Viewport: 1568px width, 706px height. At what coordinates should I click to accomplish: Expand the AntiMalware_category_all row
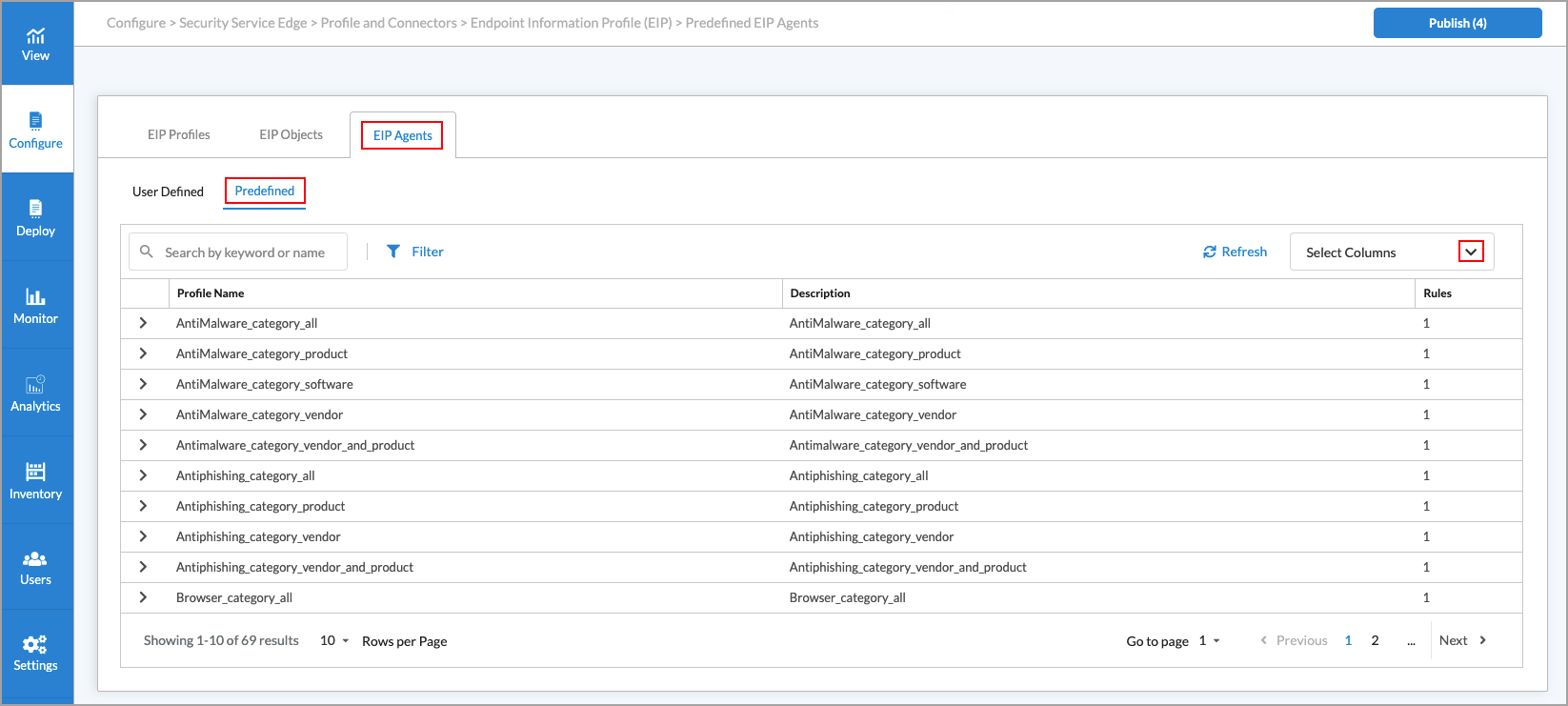pos(143,323)
